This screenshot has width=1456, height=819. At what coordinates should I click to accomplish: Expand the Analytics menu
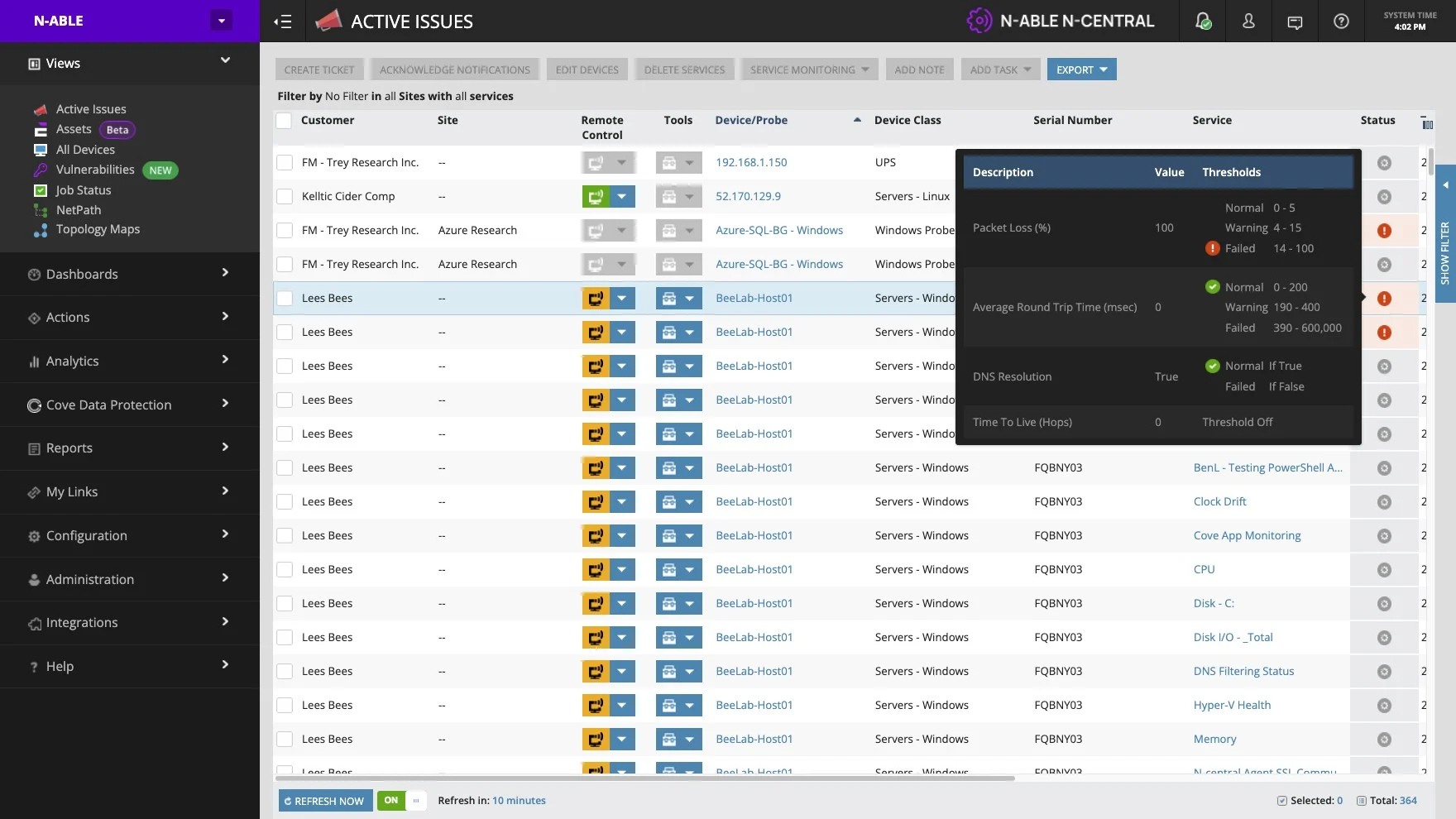(x=130, y=361)
